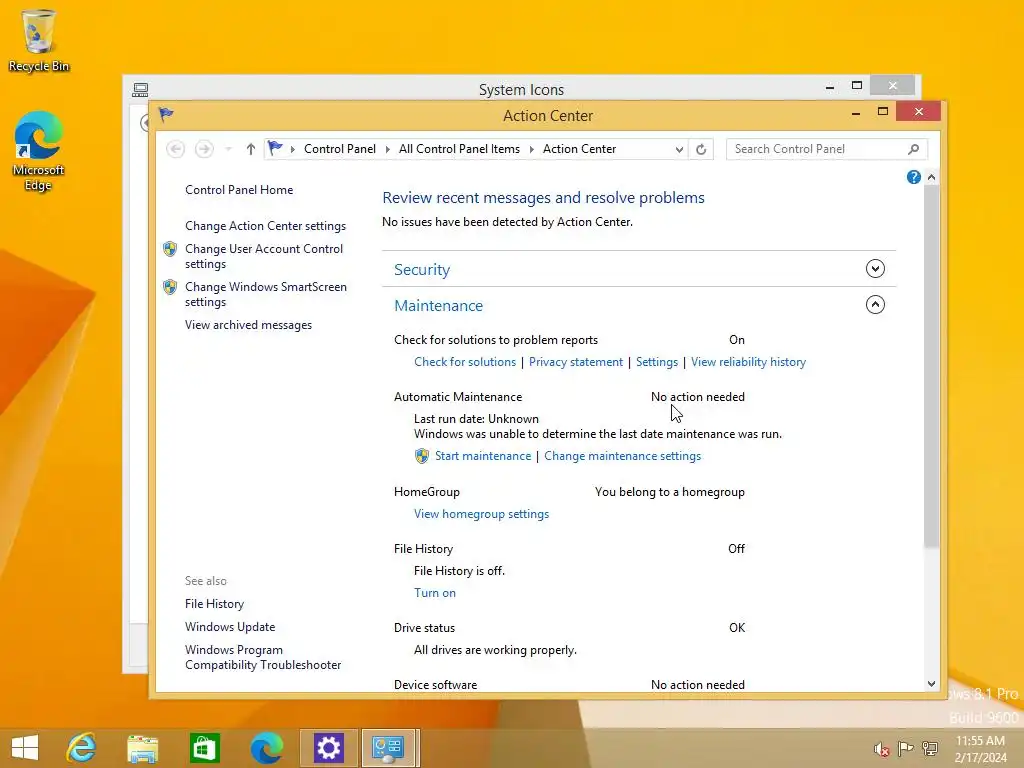Expand the chevron before Control Panel in the breadcrumb
Image resolution: width=1024 pixels, height=768 pixels.
[293, 149]
